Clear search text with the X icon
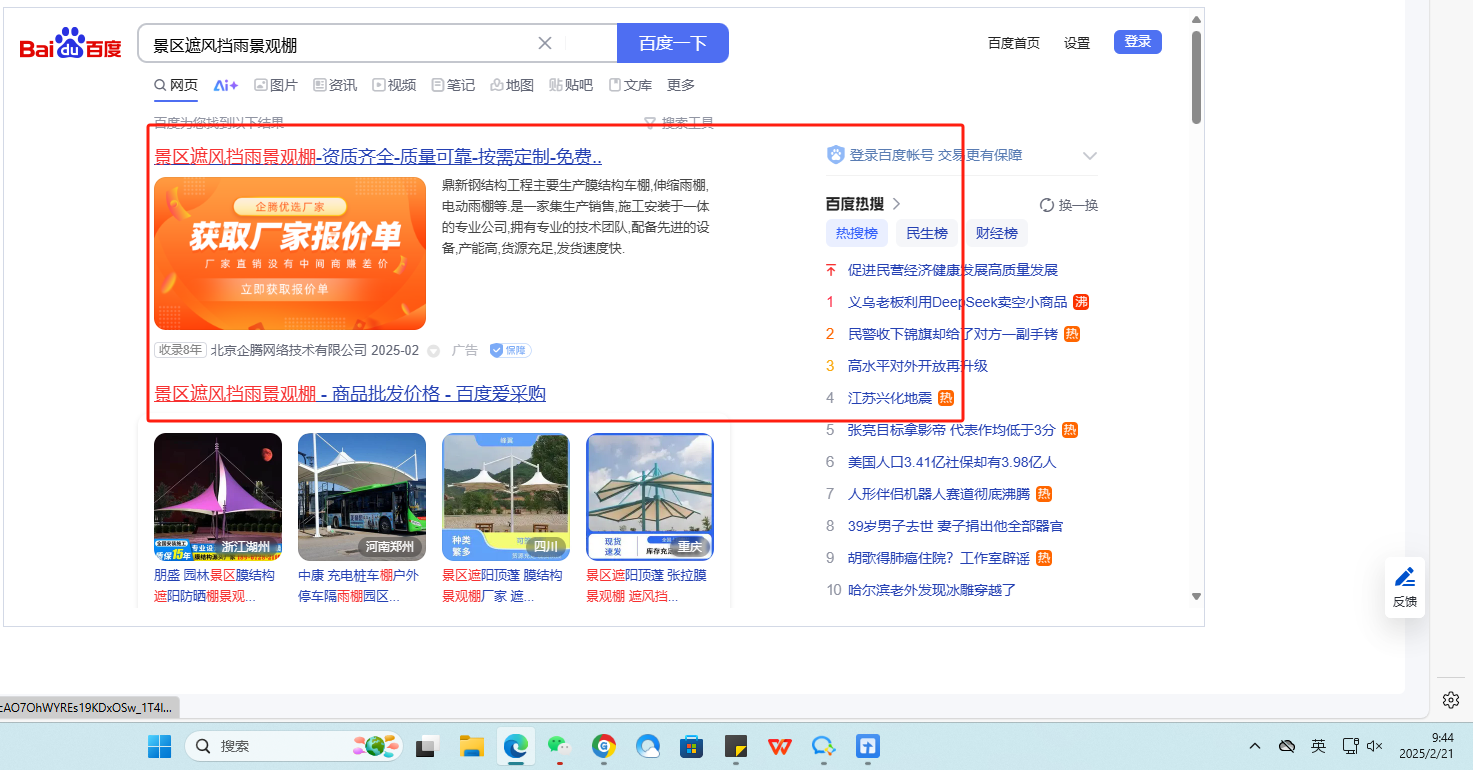This screenshot has width=1473, height=770. tap(545, 43)
